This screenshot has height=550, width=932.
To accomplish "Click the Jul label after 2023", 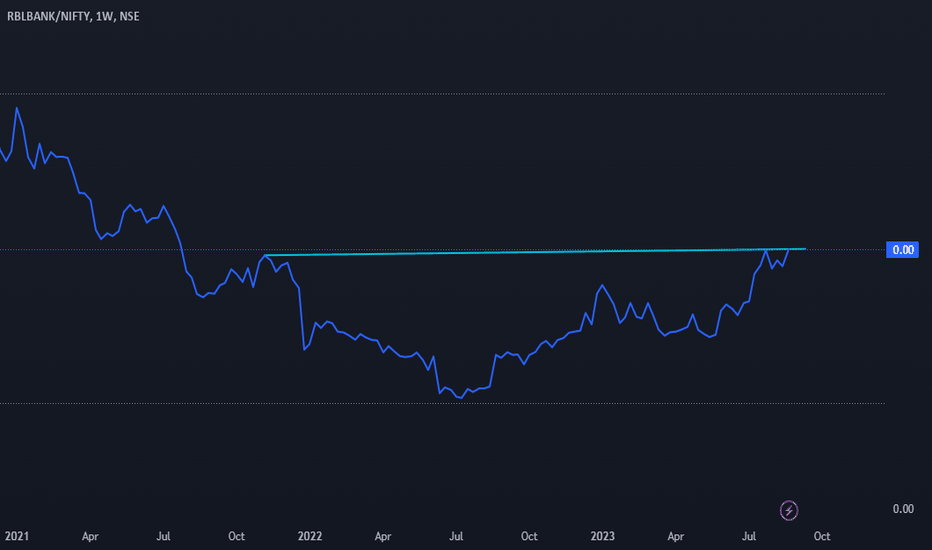I will [749, 536].
